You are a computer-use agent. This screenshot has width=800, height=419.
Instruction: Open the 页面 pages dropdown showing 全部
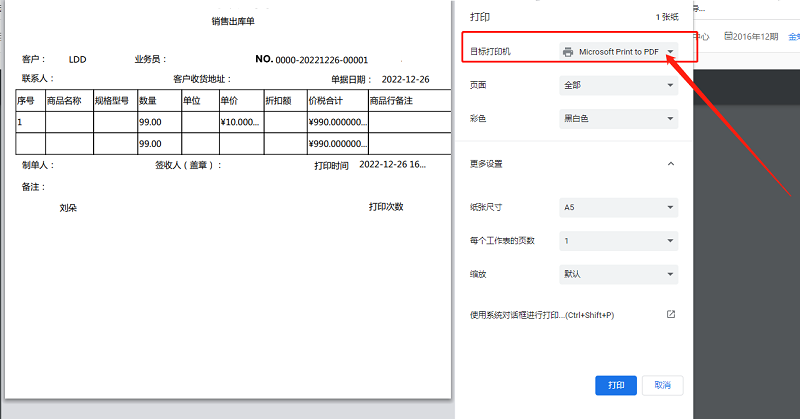click(619, 86)
